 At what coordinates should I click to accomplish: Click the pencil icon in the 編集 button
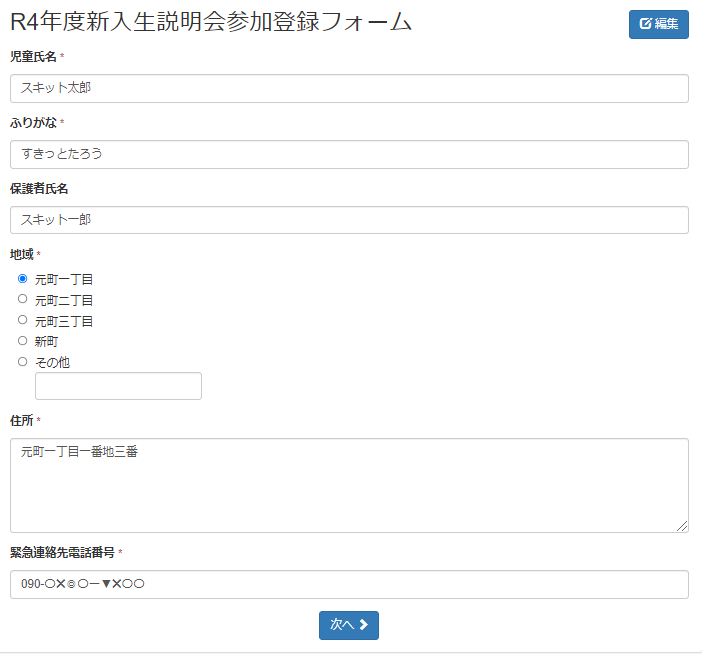tap(646, 24)
